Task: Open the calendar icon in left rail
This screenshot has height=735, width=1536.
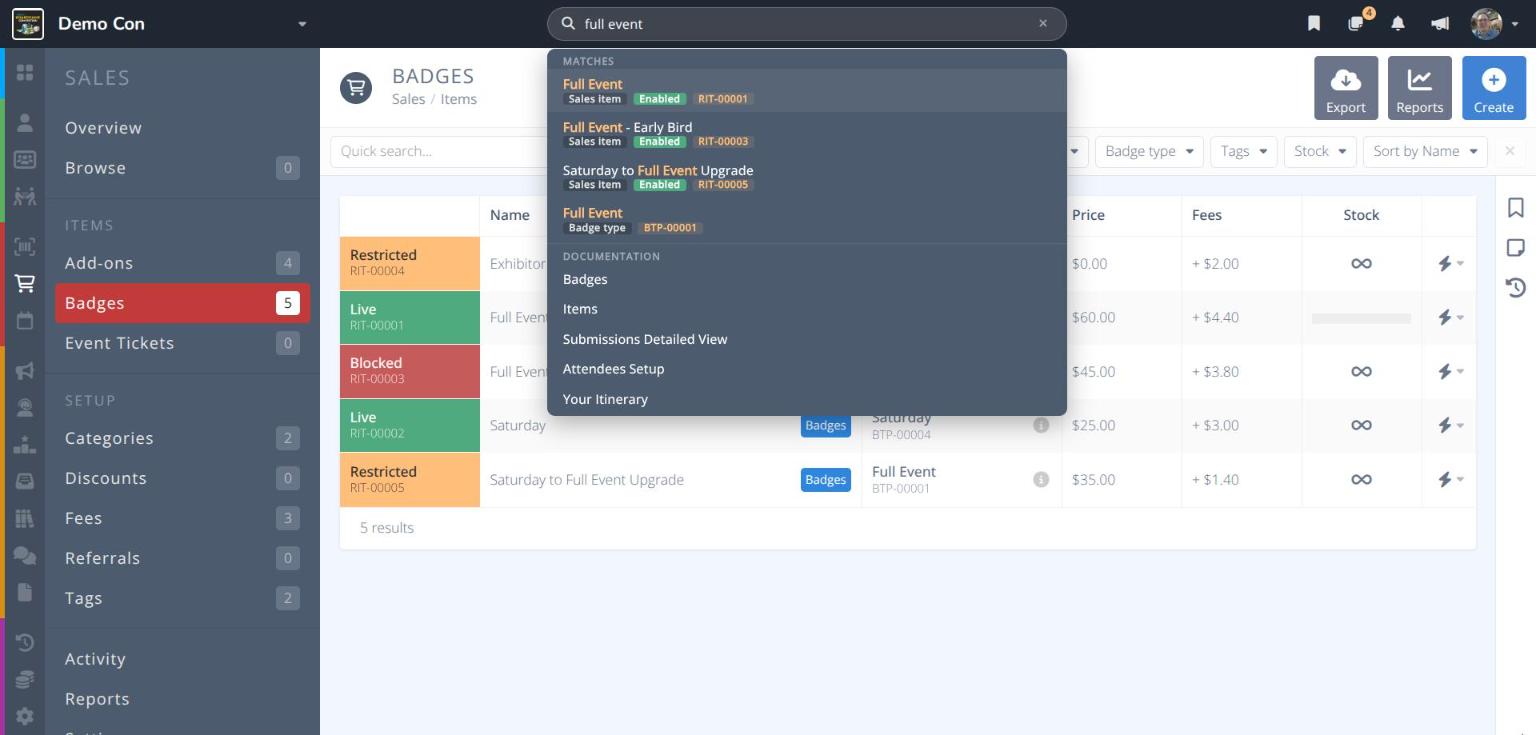Action: [25, 321]
